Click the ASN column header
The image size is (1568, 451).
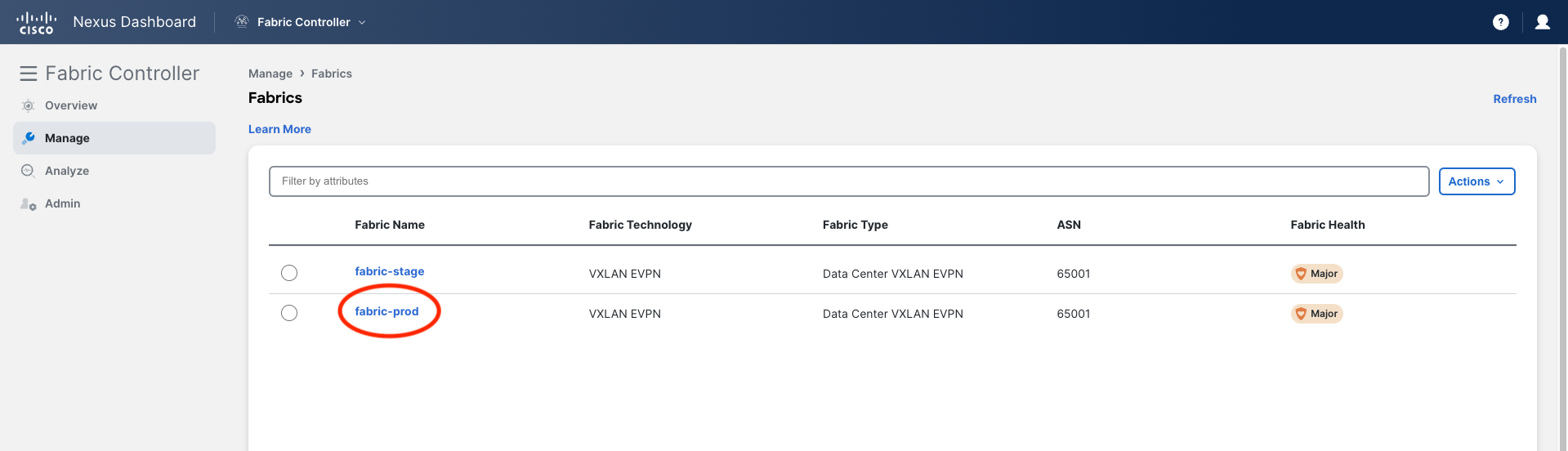tap(1069, 225)
